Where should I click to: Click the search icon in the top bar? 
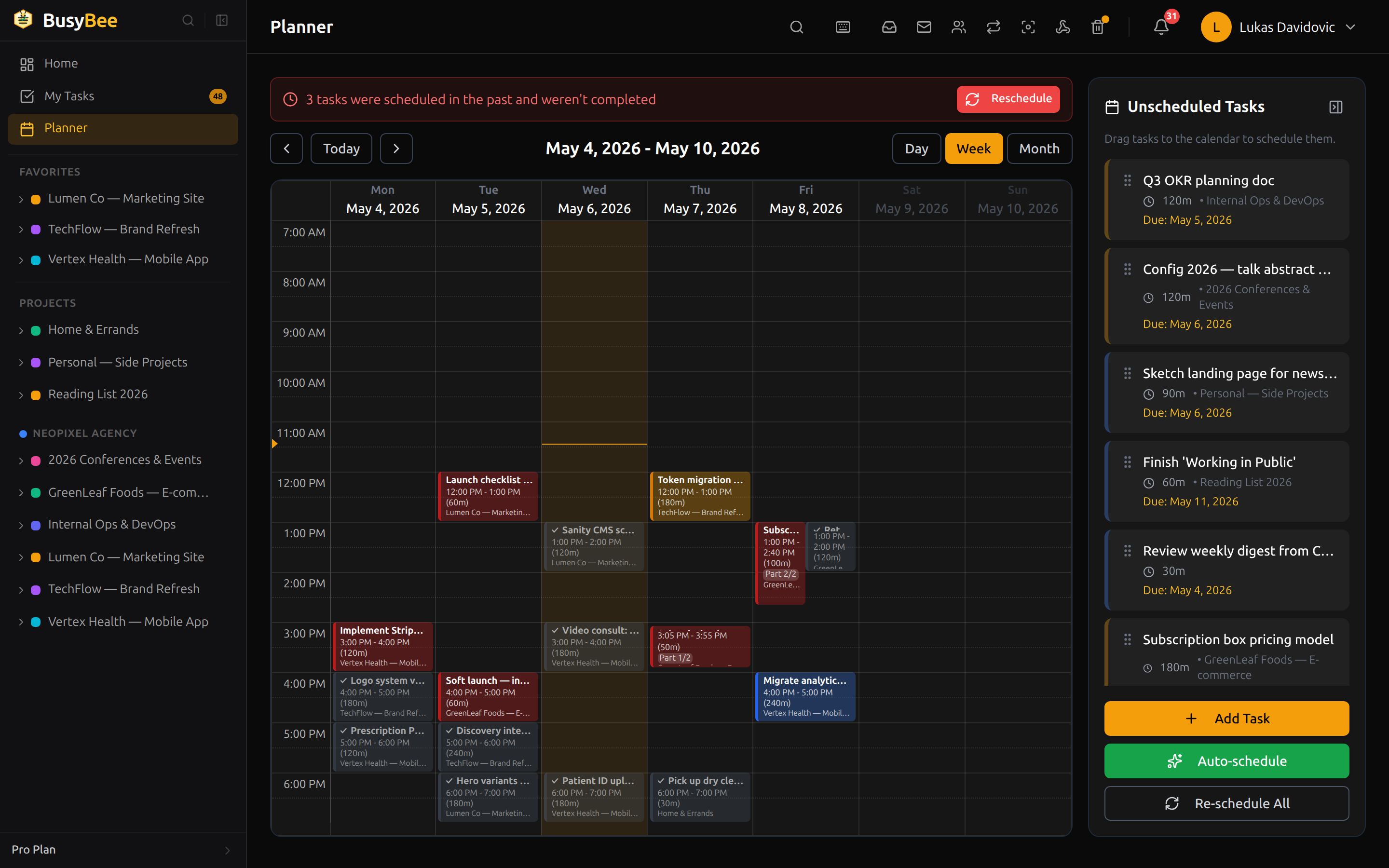pos(796,27)
